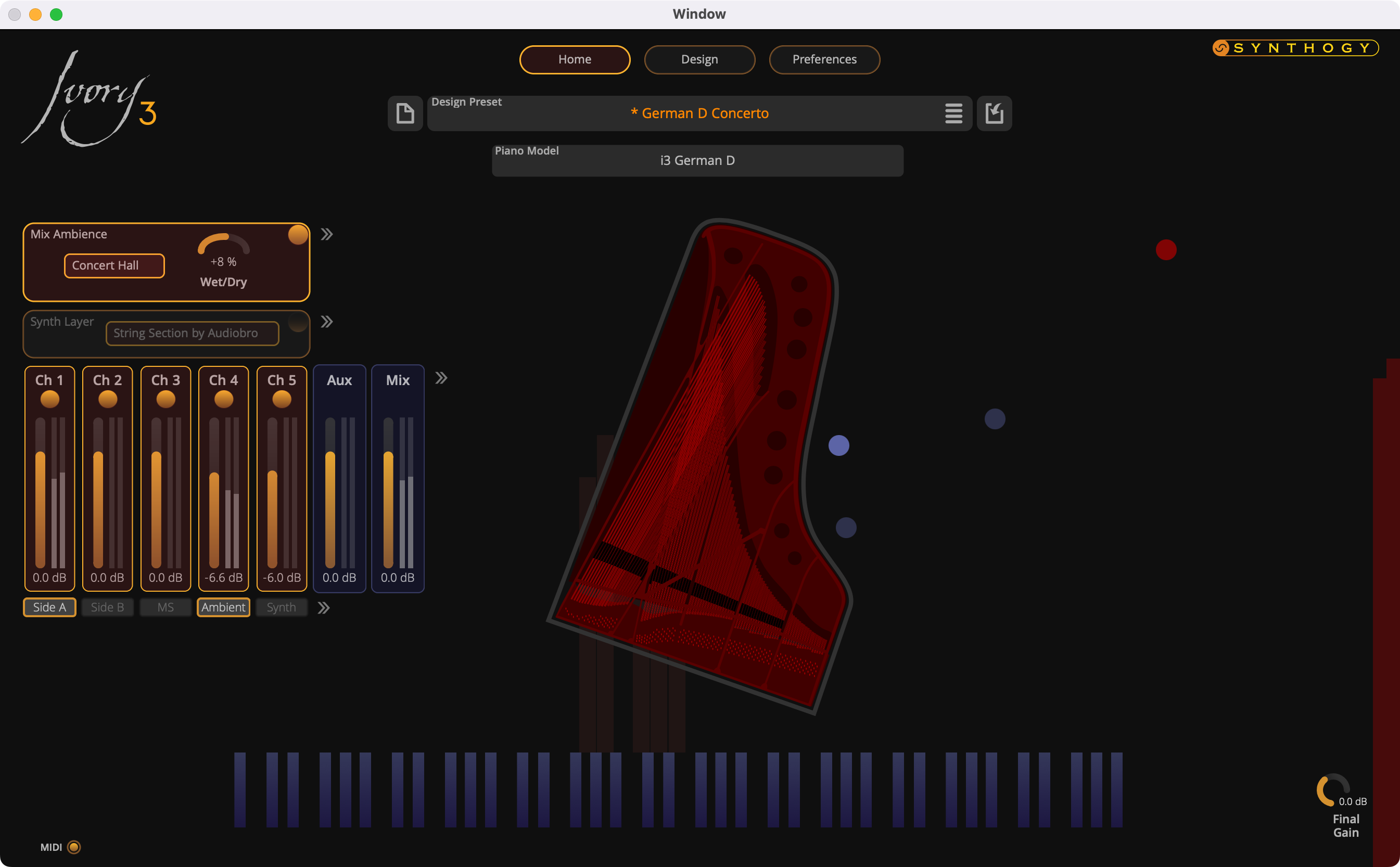Image resolution: width=1400 pixels, height=867 pixels.
Task: Click the Ch 3 volume fader
Action: [156, 492]
